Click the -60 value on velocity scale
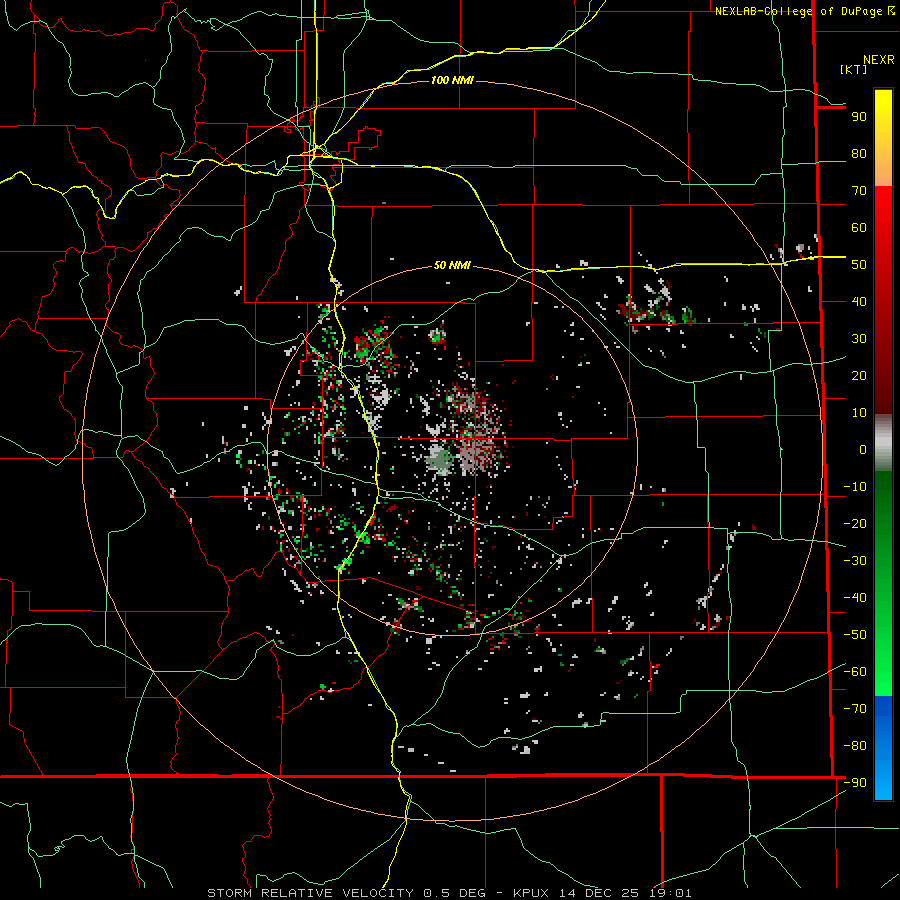 click(855, 672)
